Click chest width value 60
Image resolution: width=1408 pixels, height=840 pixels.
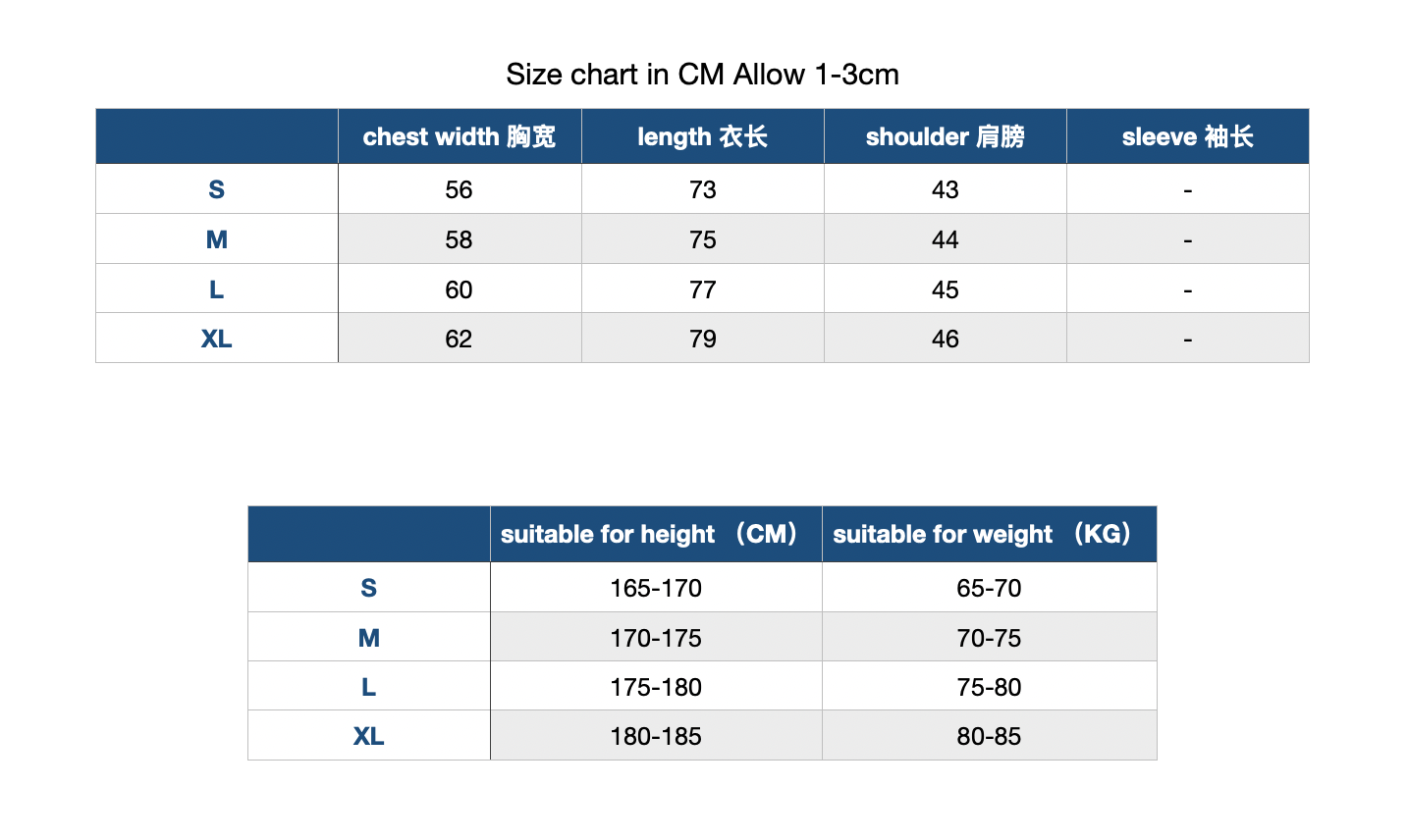[459, 289]
